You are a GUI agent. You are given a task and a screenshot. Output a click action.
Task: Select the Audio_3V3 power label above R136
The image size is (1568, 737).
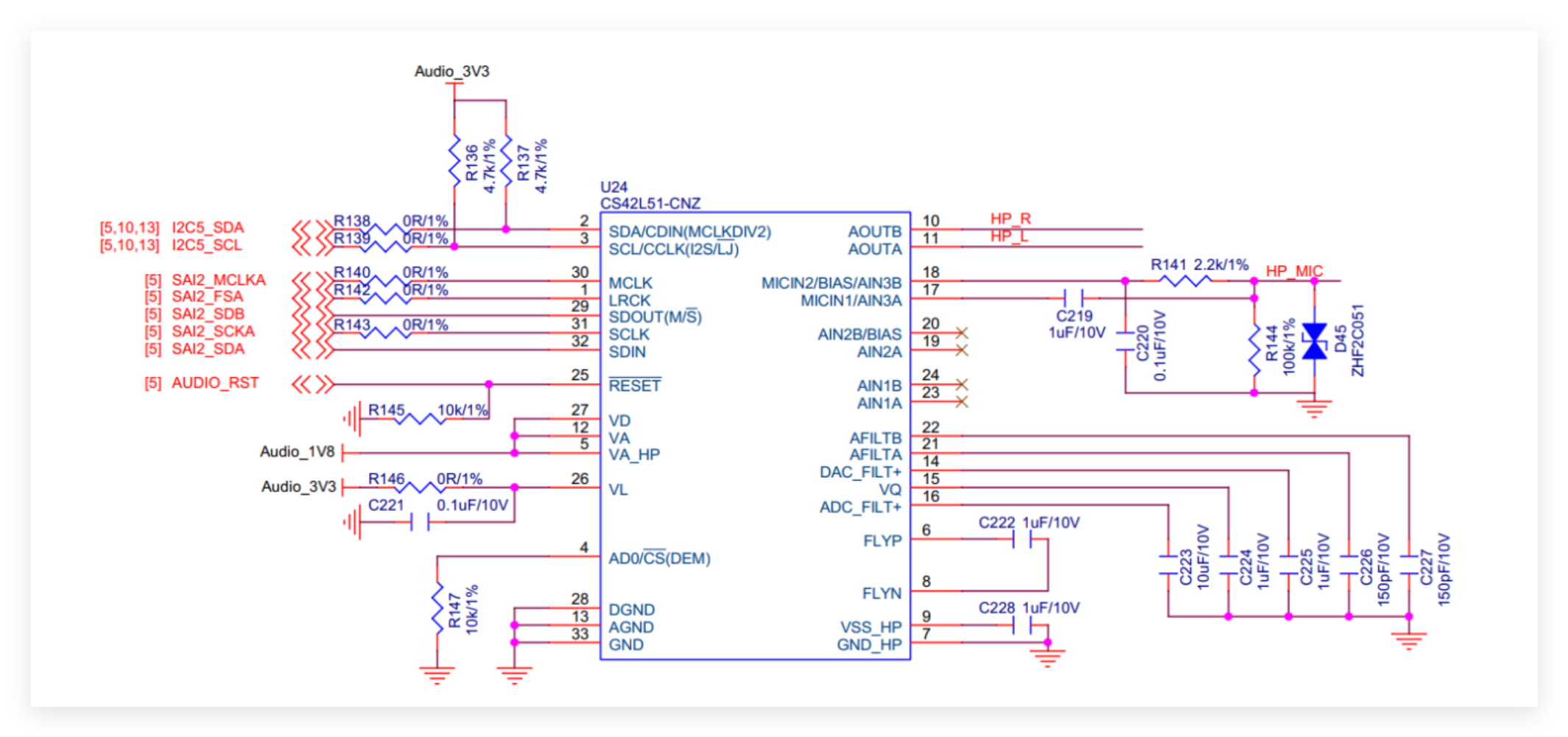(x=451, y=71)
